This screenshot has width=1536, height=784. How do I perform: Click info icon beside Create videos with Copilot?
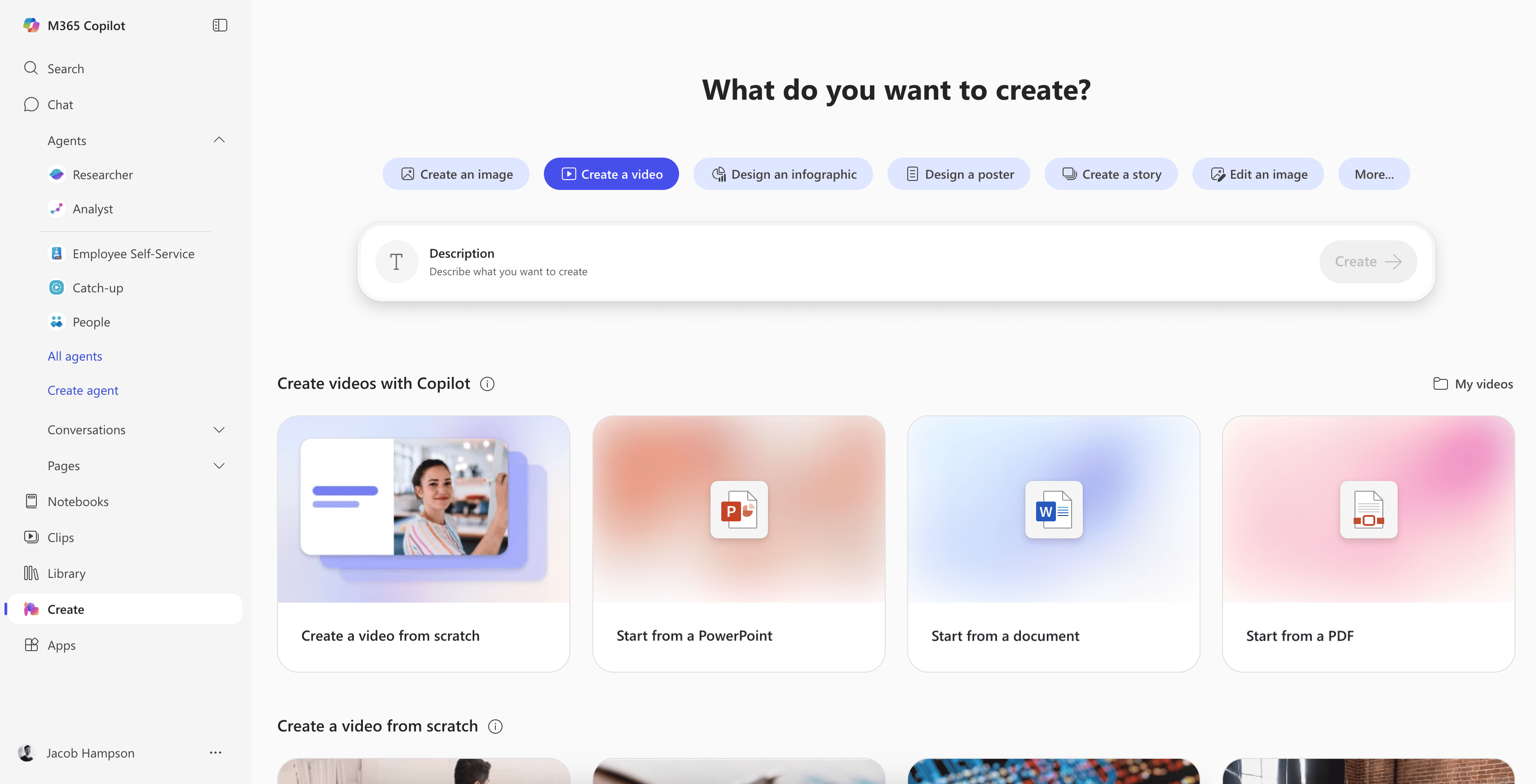click(x=487, y=384)
